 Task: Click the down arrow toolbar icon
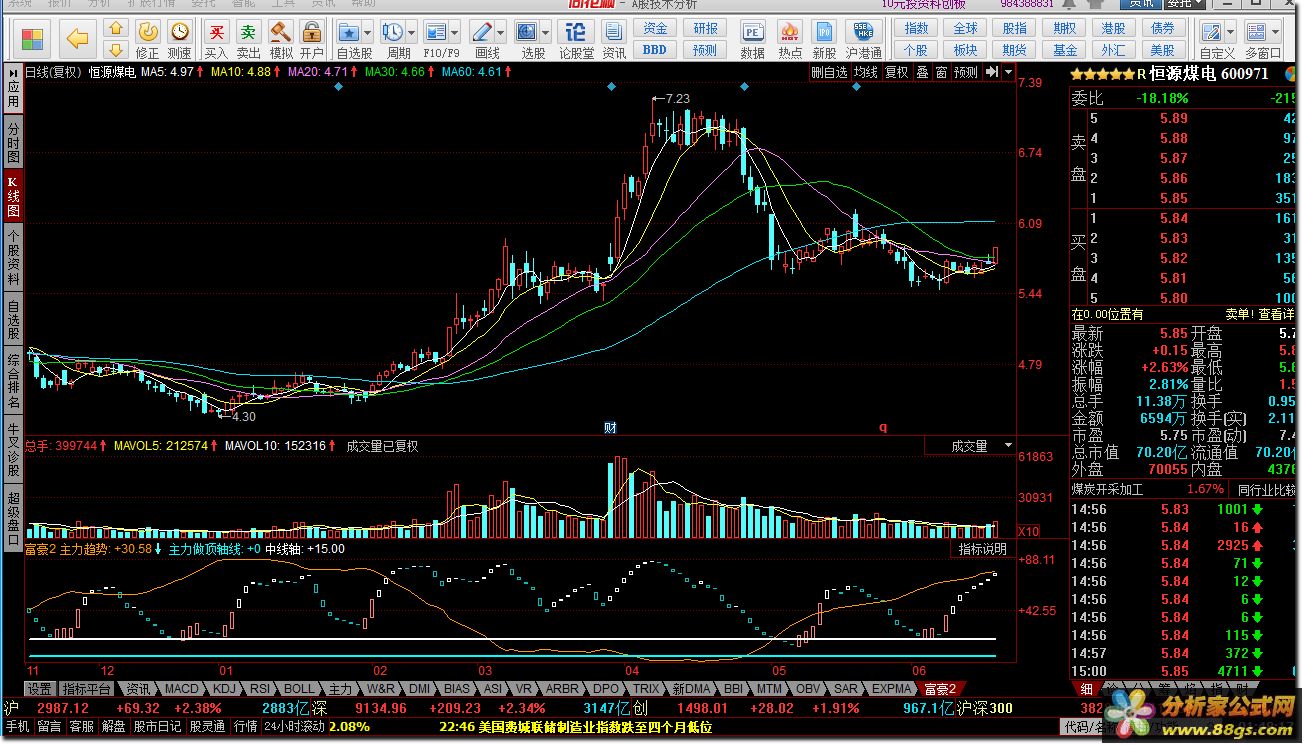tap(116, 49)
